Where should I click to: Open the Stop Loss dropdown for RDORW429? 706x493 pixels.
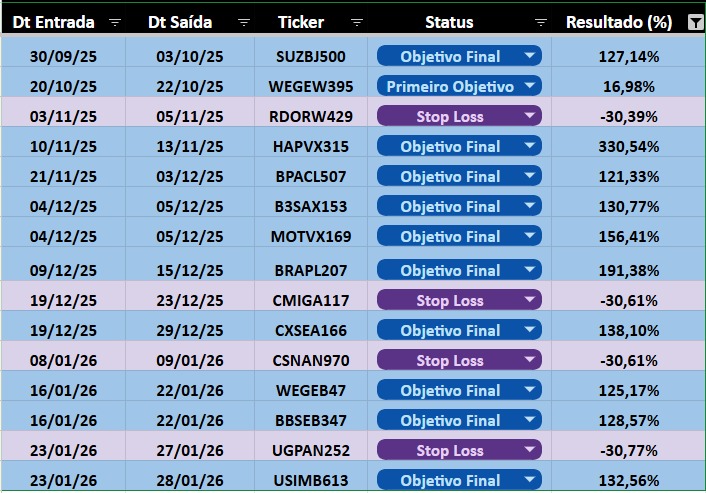click(529, 116)
